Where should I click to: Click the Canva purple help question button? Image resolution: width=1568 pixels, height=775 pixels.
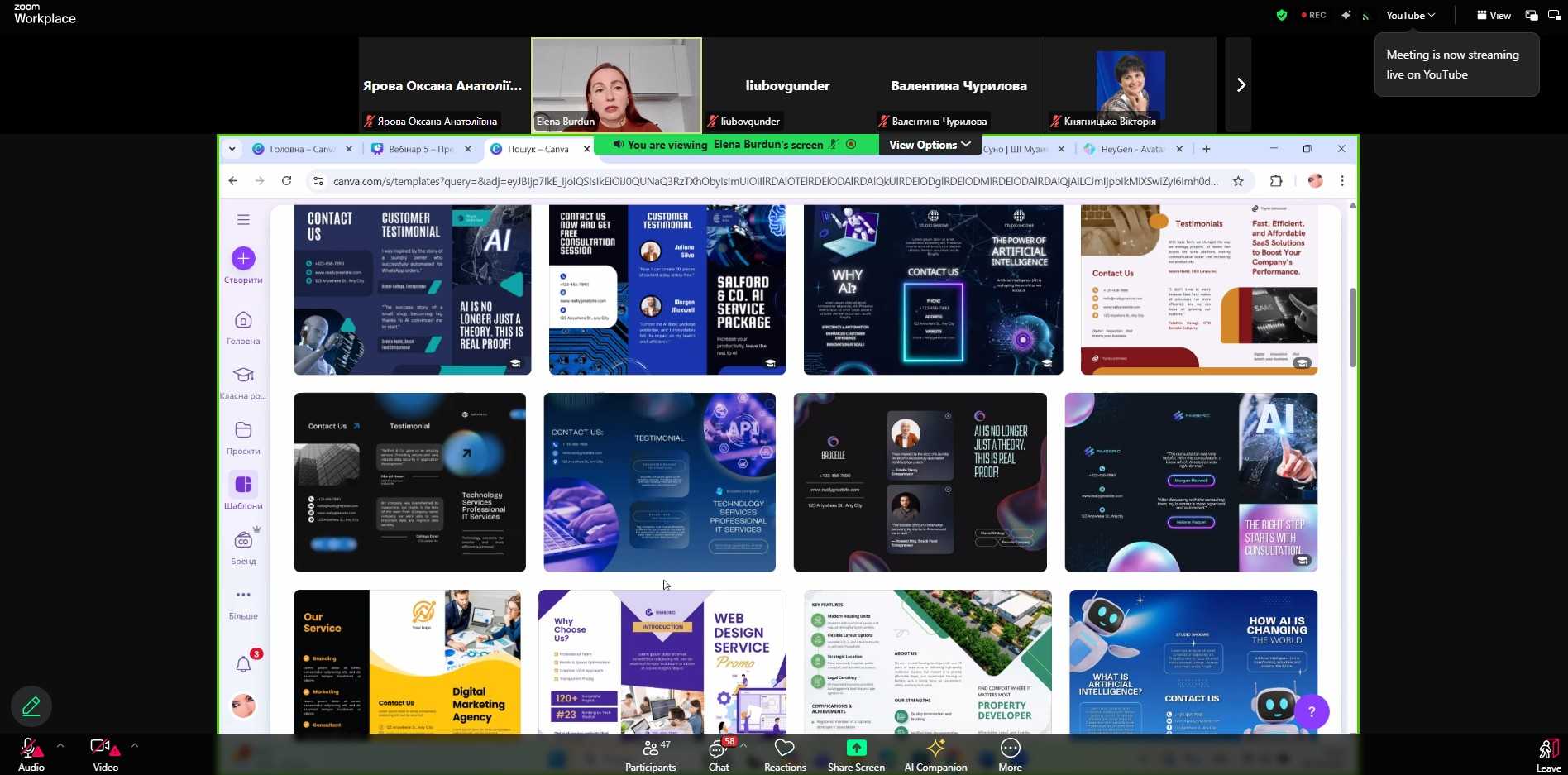1311,711
